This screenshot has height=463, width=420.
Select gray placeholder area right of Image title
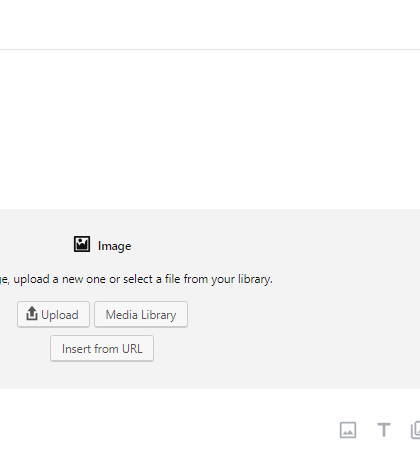(x=273, y=246)
